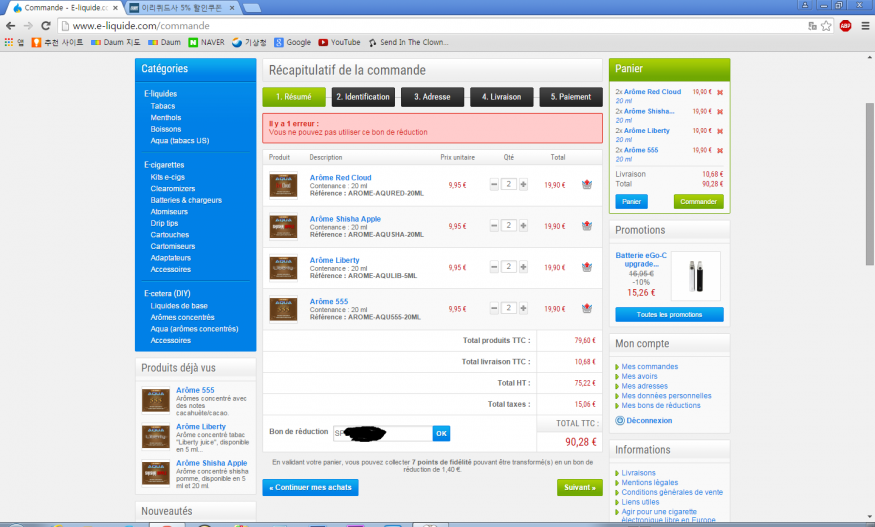The width and height of the screenshot is (875, 527).
Task: Decrease Arôme Shisha Apple quantity with minus
Action: tap(494, 226)
